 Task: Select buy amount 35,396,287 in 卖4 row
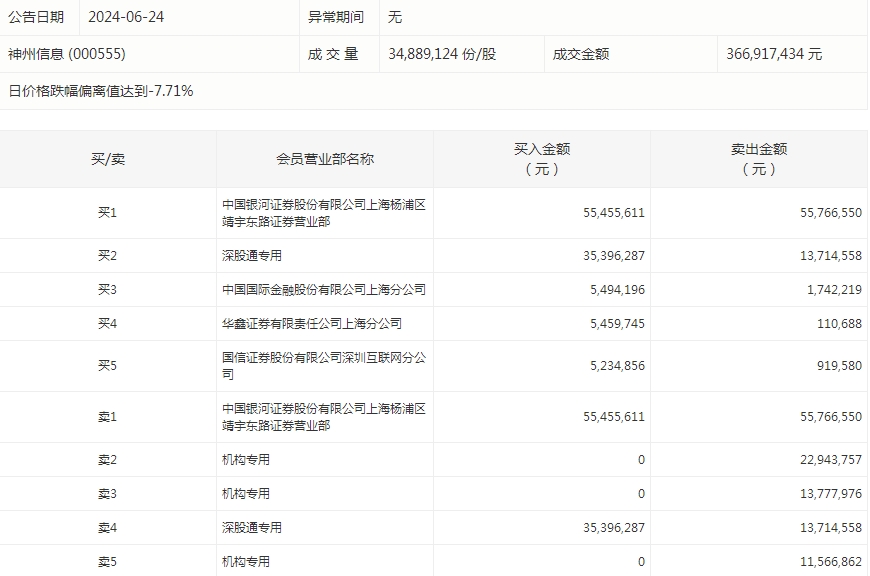(x=614, y=528)
